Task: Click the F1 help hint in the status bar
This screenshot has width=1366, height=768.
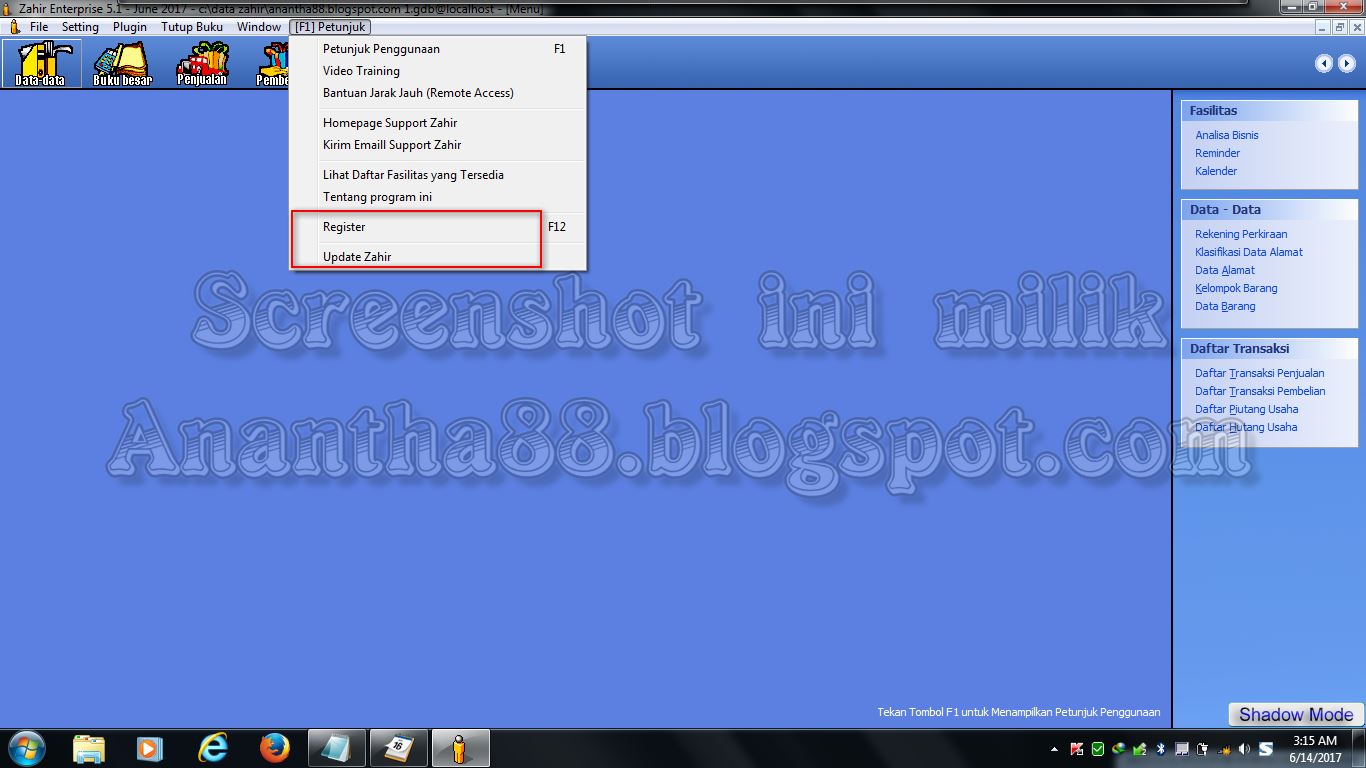Action: point(1019,712)
